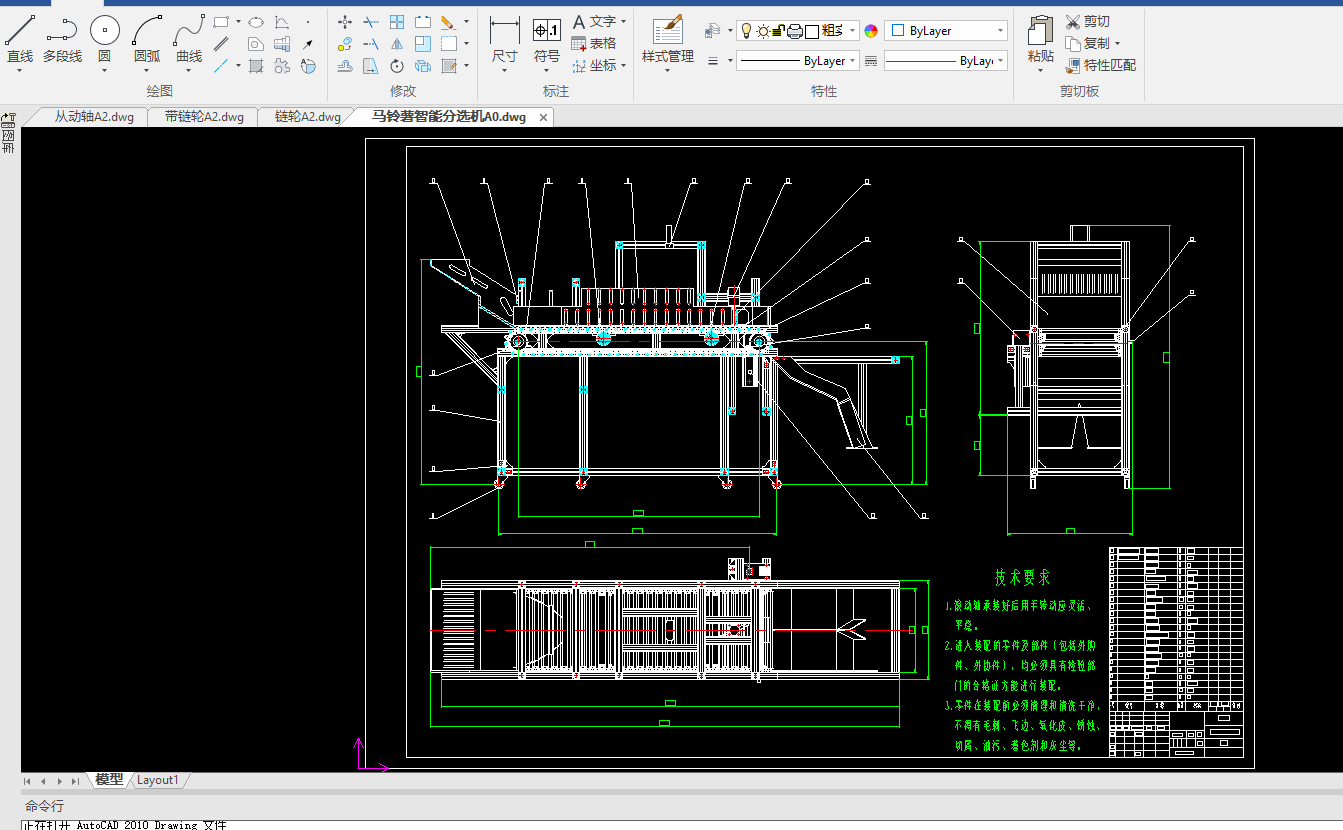Toggle the layer lock padlock icon

point(779,31)
